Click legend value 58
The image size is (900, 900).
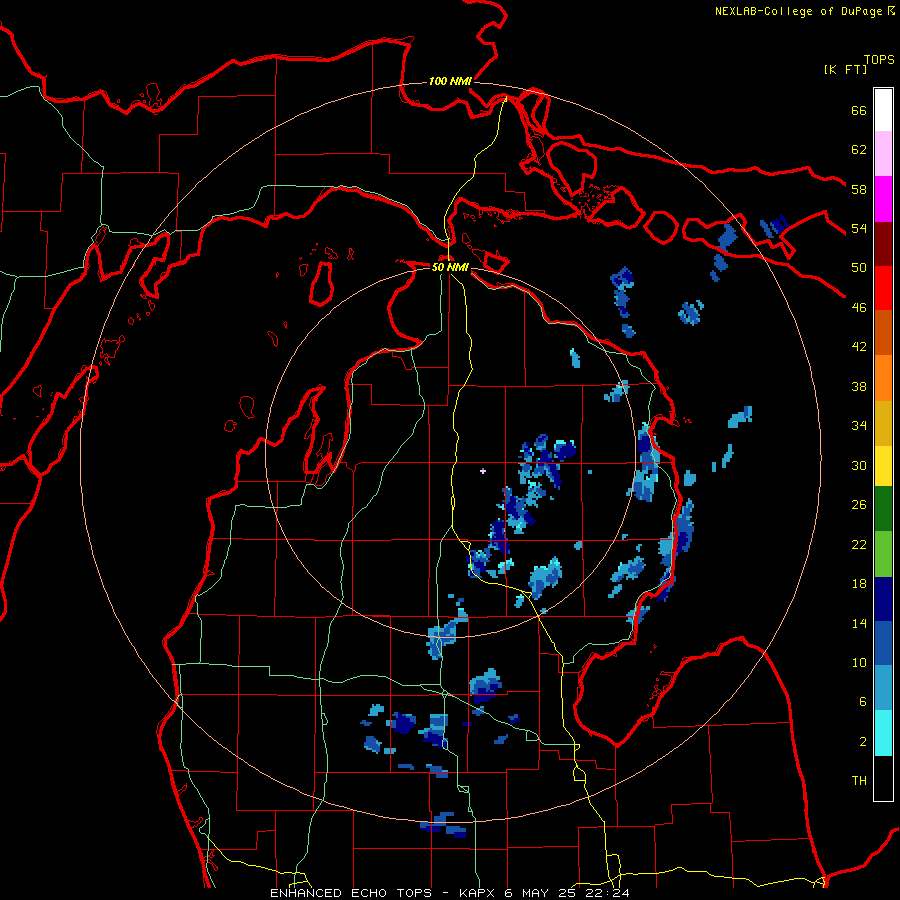859,189
